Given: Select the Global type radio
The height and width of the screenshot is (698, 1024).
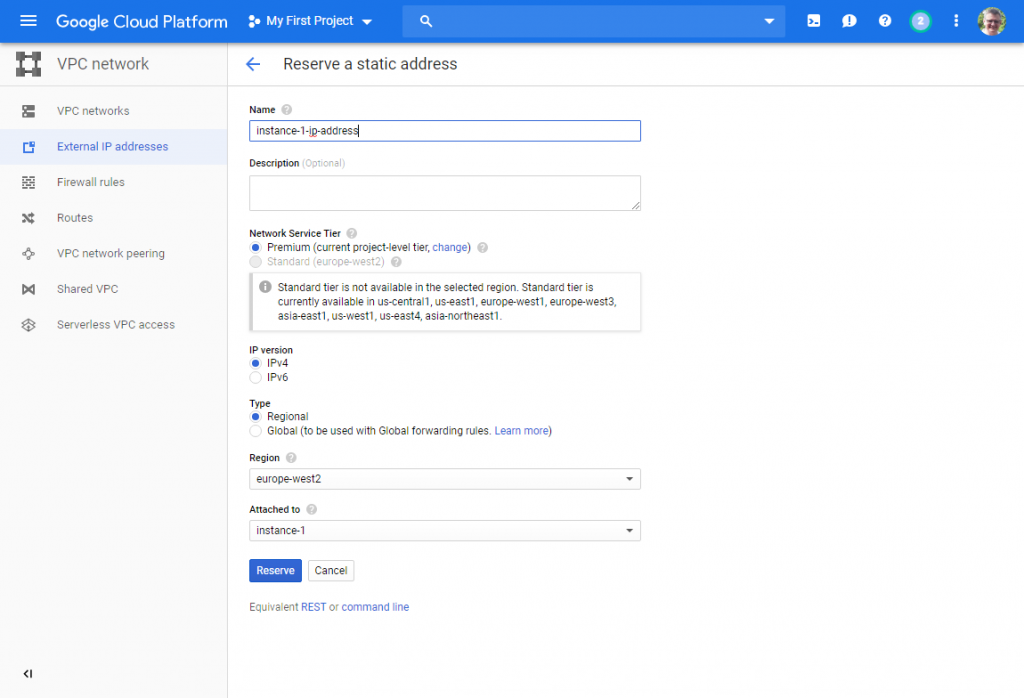Looking at the screenshot, I should (x=255, y=431).
